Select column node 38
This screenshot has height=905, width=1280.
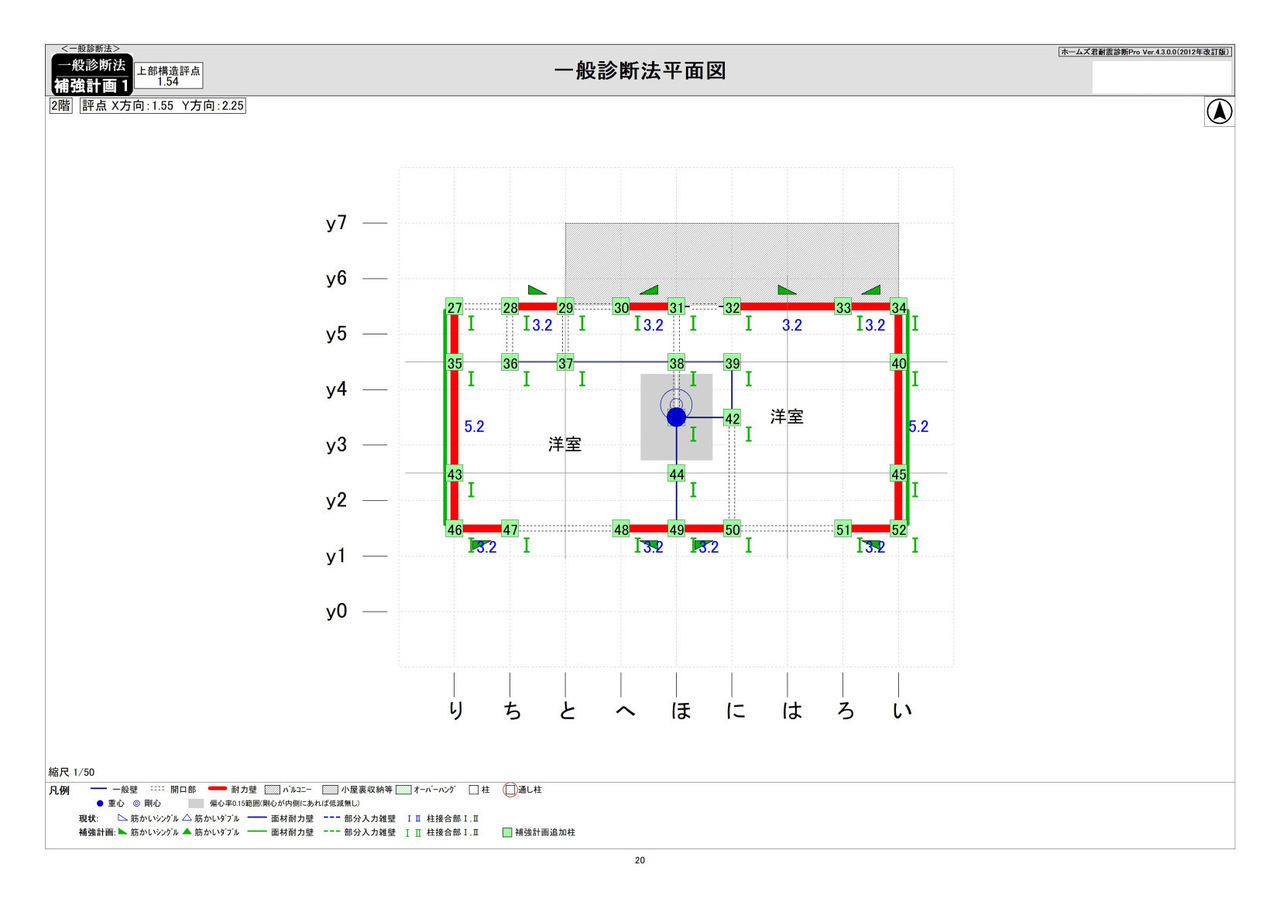[x=677, y=363]
